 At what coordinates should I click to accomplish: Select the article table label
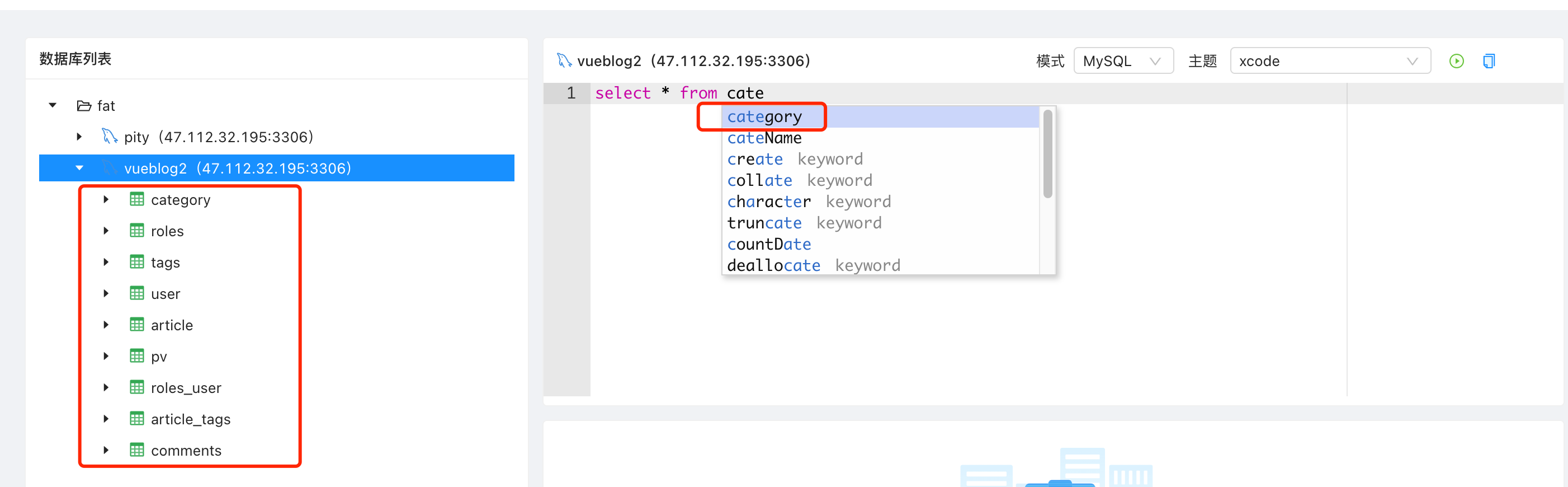tap(172, 325)
